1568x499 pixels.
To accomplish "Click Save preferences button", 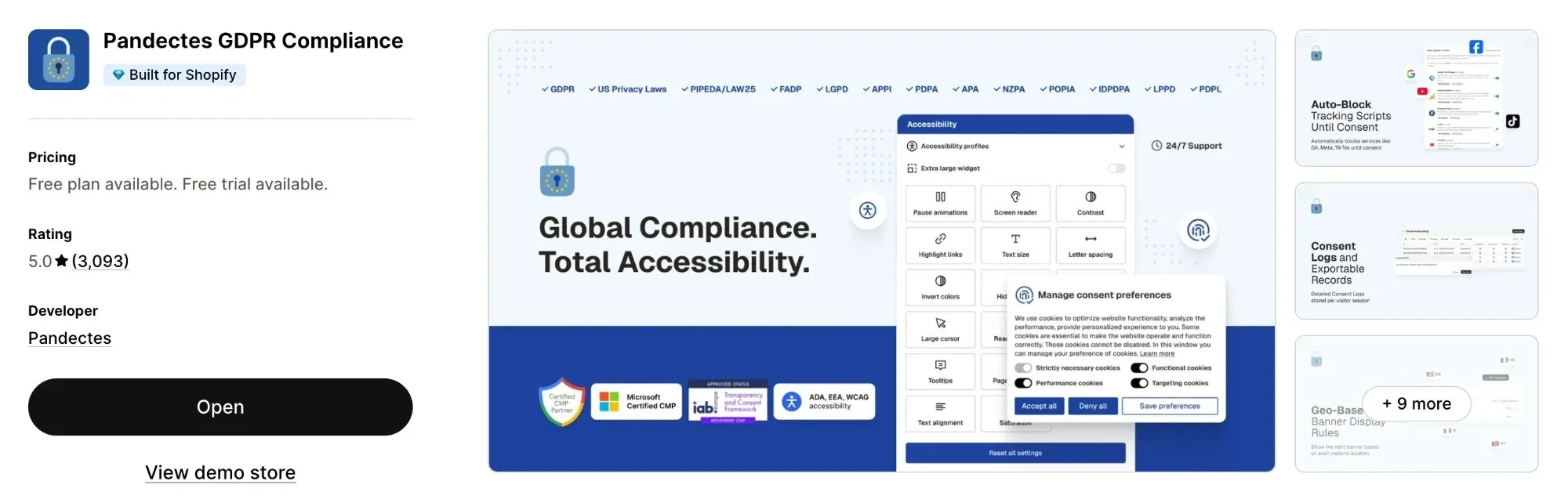I will 1170,406.
